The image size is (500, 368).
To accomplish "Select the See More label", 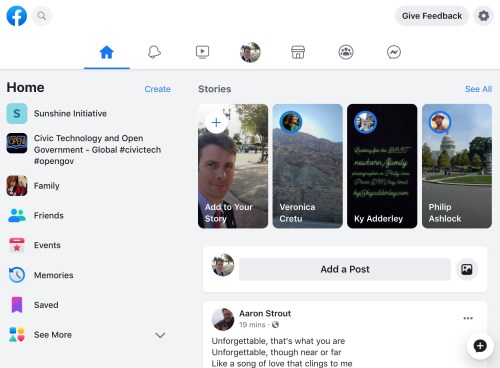I will pyautogui.click(x=53, y=335).
